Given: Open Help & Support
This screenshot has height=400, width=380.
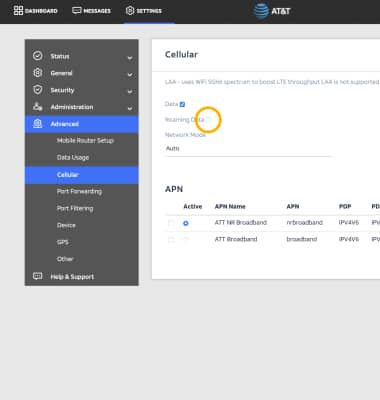Looking at the screenshot, I should [72, 277].
